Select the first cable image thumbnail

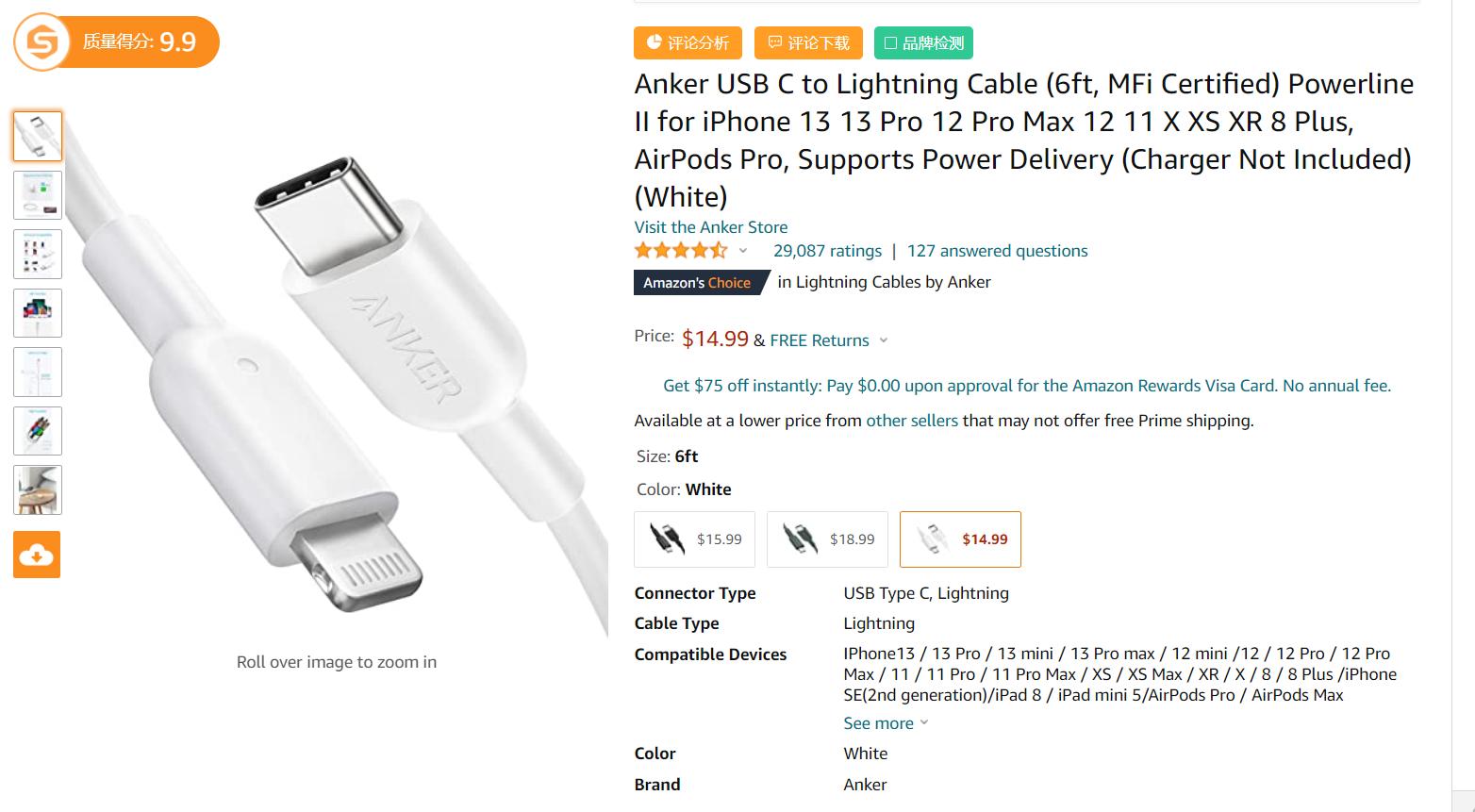click(38, 136)
